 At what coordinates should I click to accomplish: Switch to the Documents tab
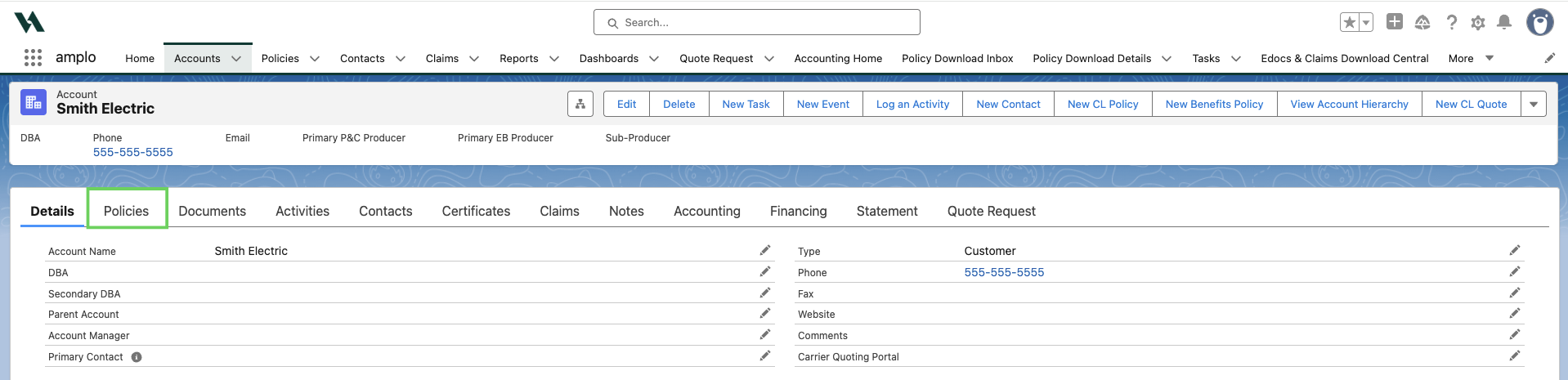(213, 211)
